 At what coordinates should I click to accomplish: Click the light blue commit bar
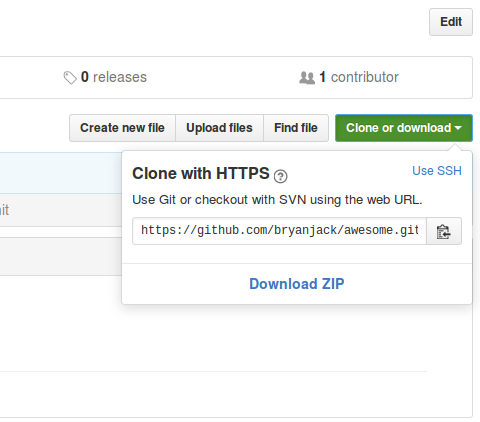tap(61, 173)
